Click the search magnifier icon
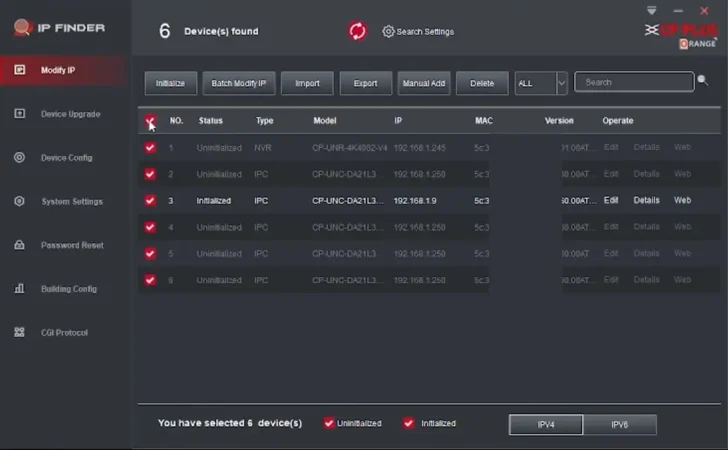 [703, 80]
